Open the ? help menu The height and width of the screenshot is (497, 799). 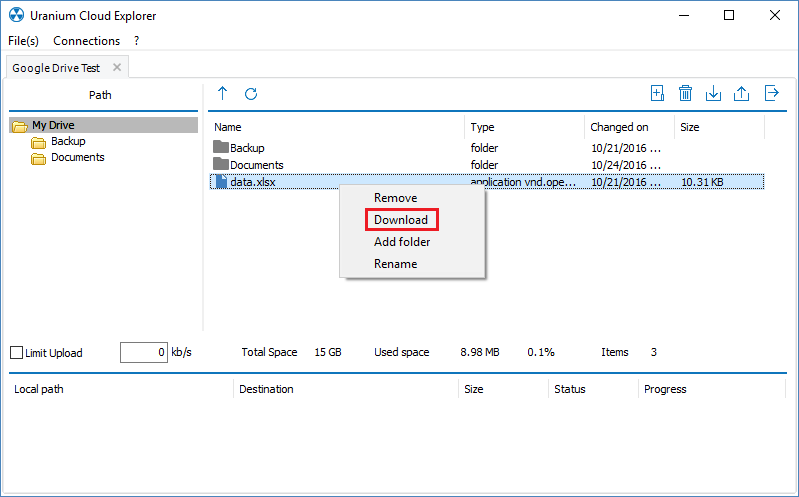137,41
